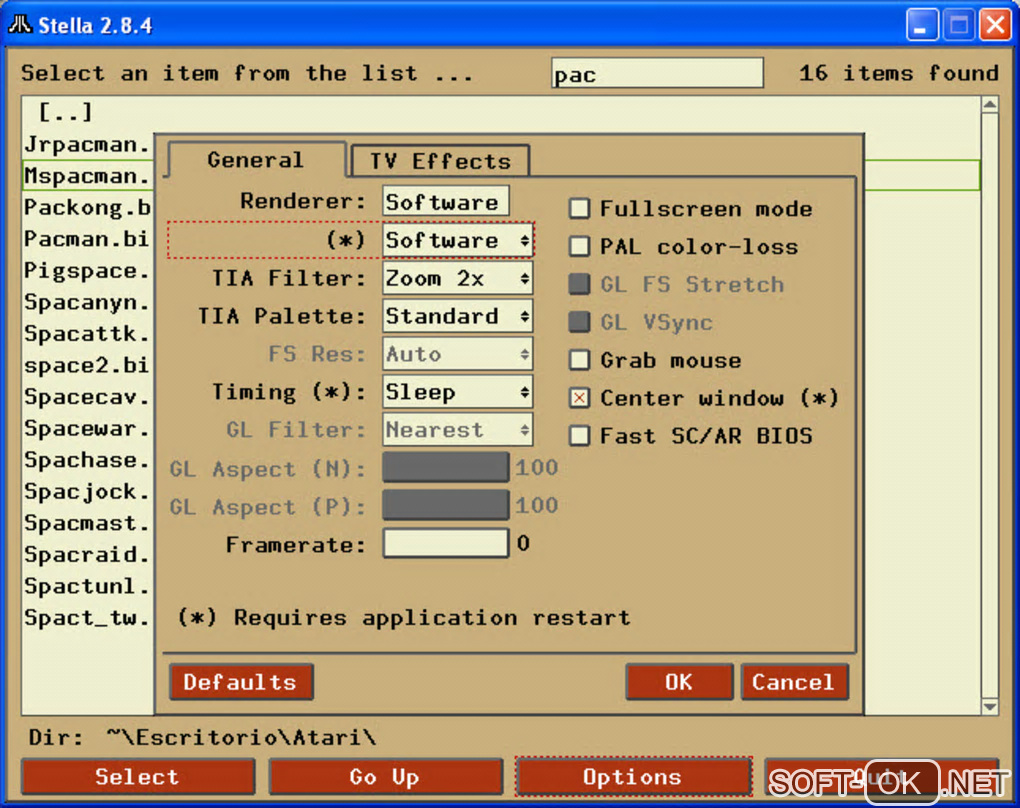Image resolution: width=1020 pixels, height=808 pixels.
Task: Click the GL Aspect (N) slider
Action: click(446, 467)
